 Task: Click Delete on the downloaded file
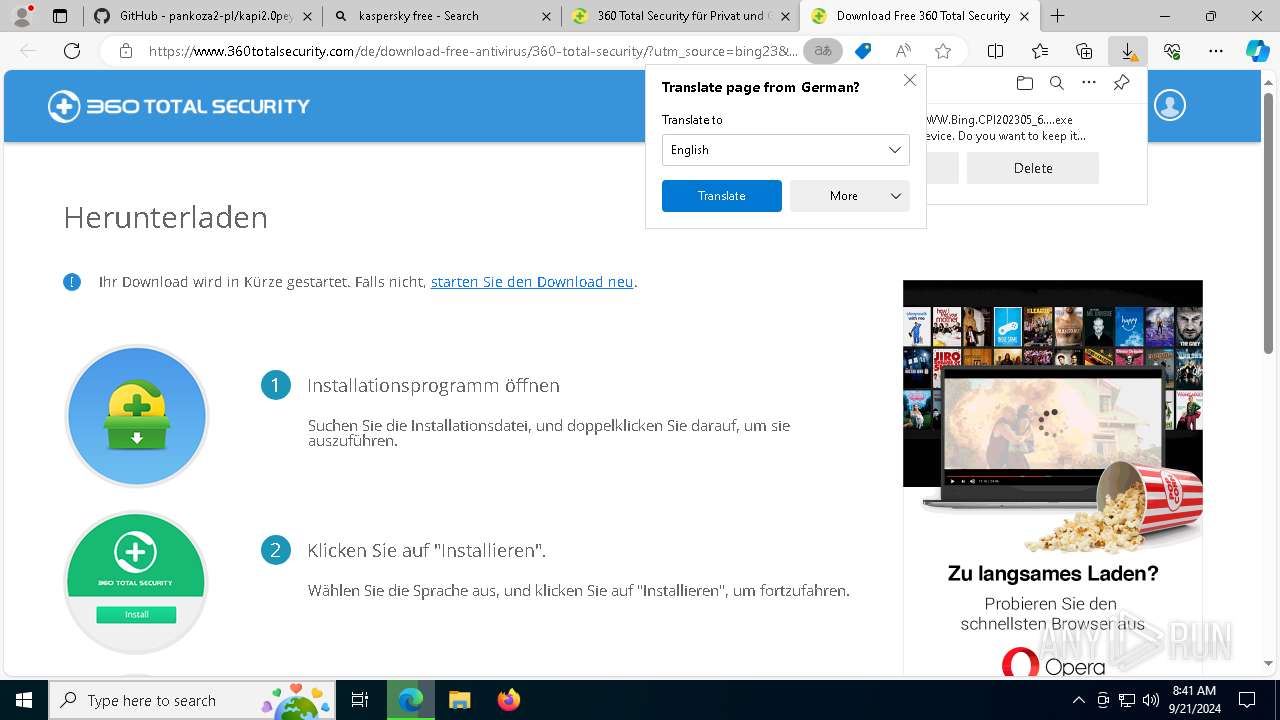(1033, 168)
